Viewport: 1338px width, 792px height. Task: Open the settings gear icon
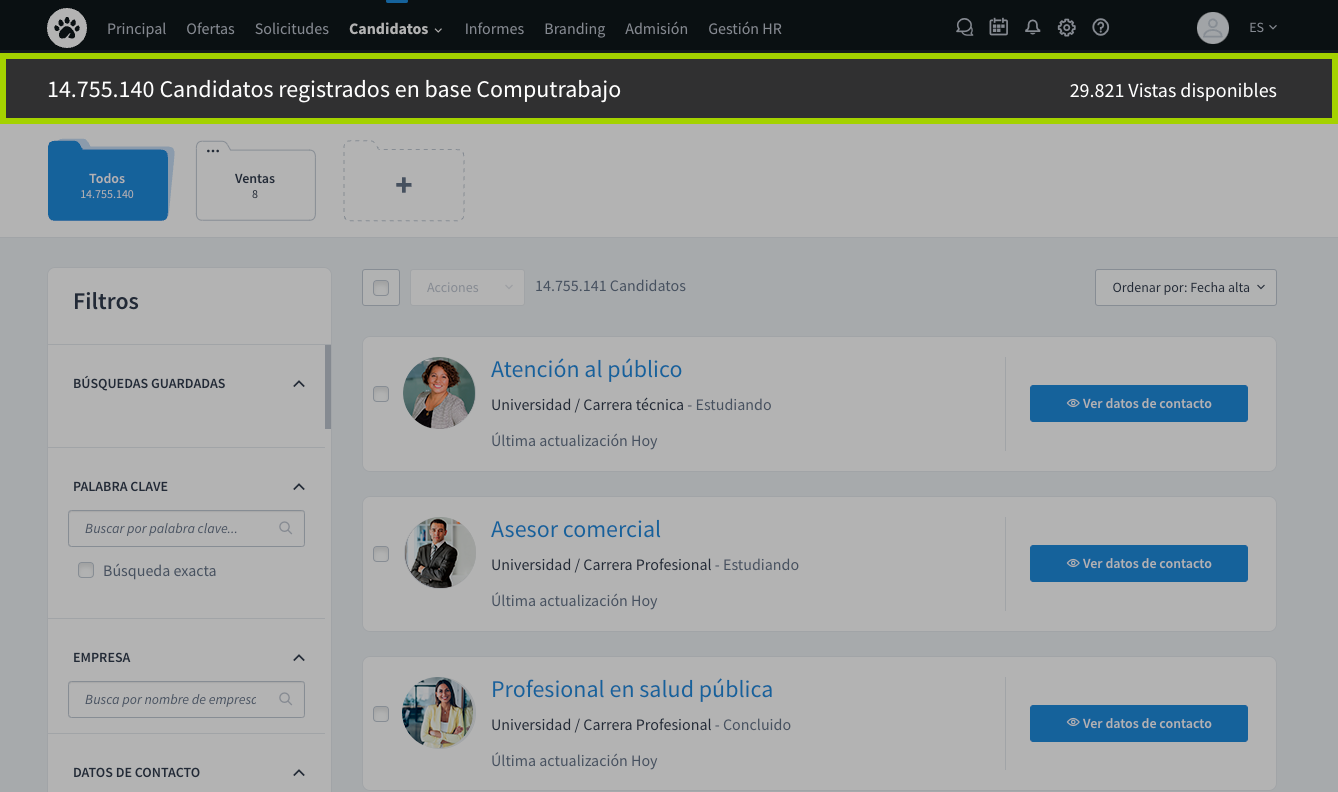1067,28
